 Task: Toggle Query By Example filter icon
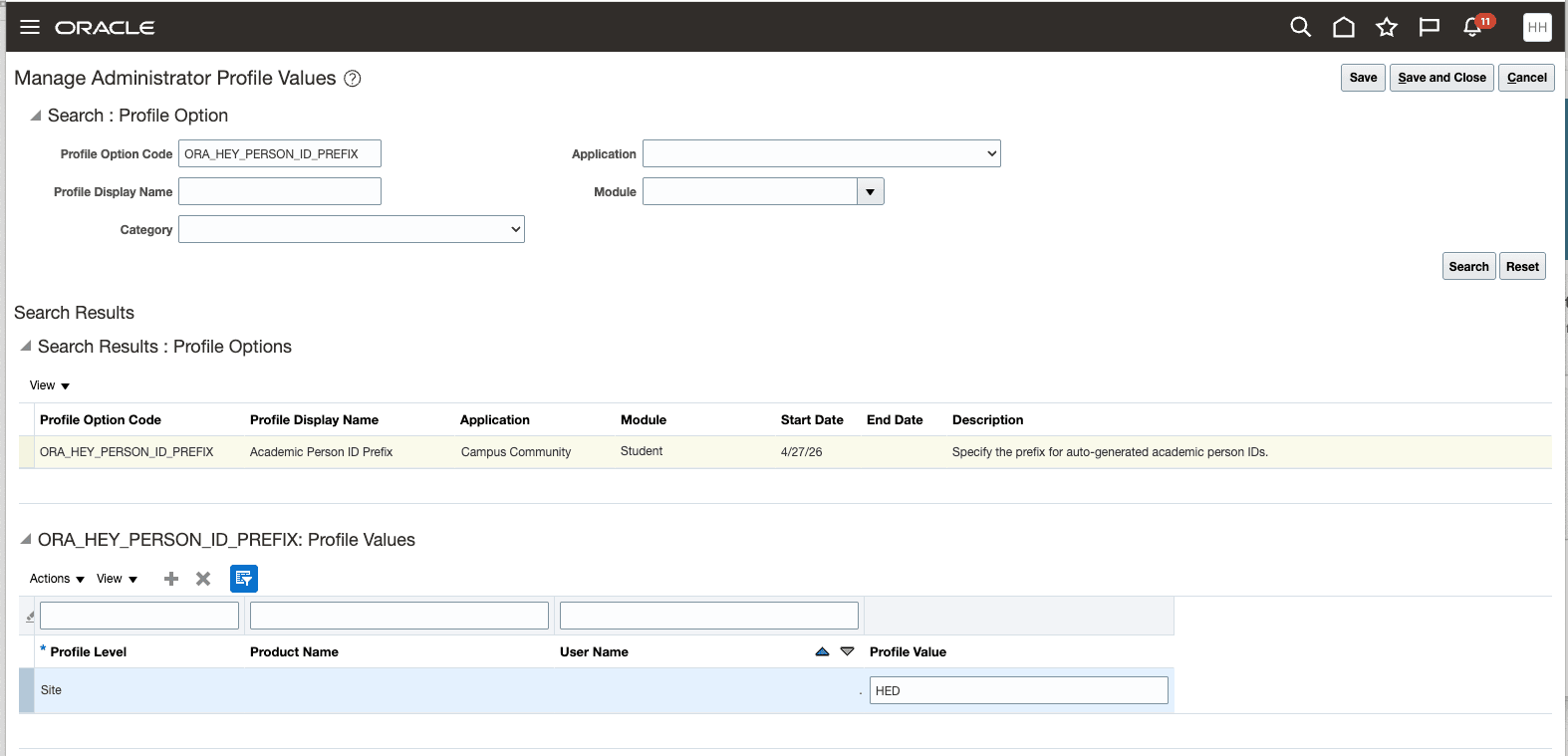244,579
